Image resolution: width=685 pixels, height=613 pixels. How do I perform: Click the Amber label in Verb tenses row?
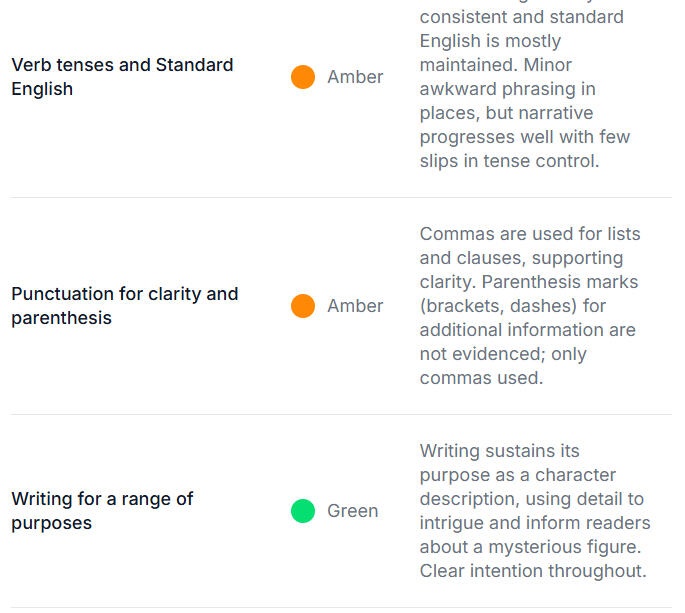pyautogui.click(x=355, y=77)
